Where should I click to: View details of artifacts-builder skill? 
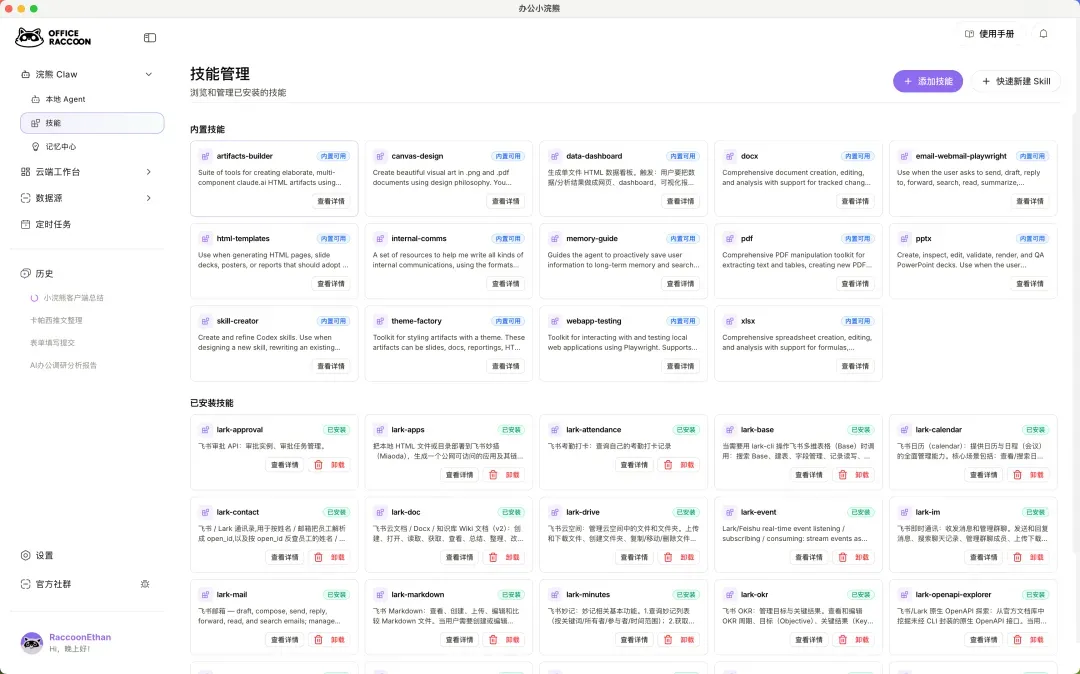click(331, 202)
